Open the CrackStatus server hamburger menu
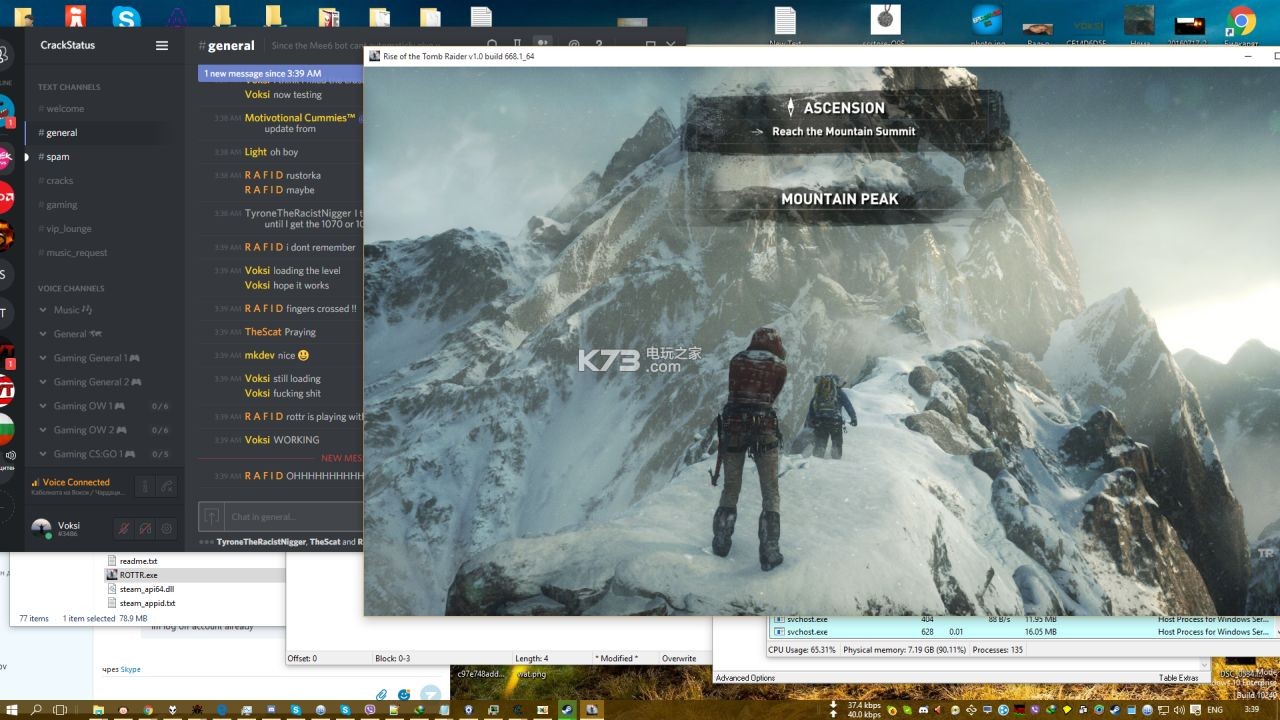This screenshot has width=1280, height=720. coord(162,45)
